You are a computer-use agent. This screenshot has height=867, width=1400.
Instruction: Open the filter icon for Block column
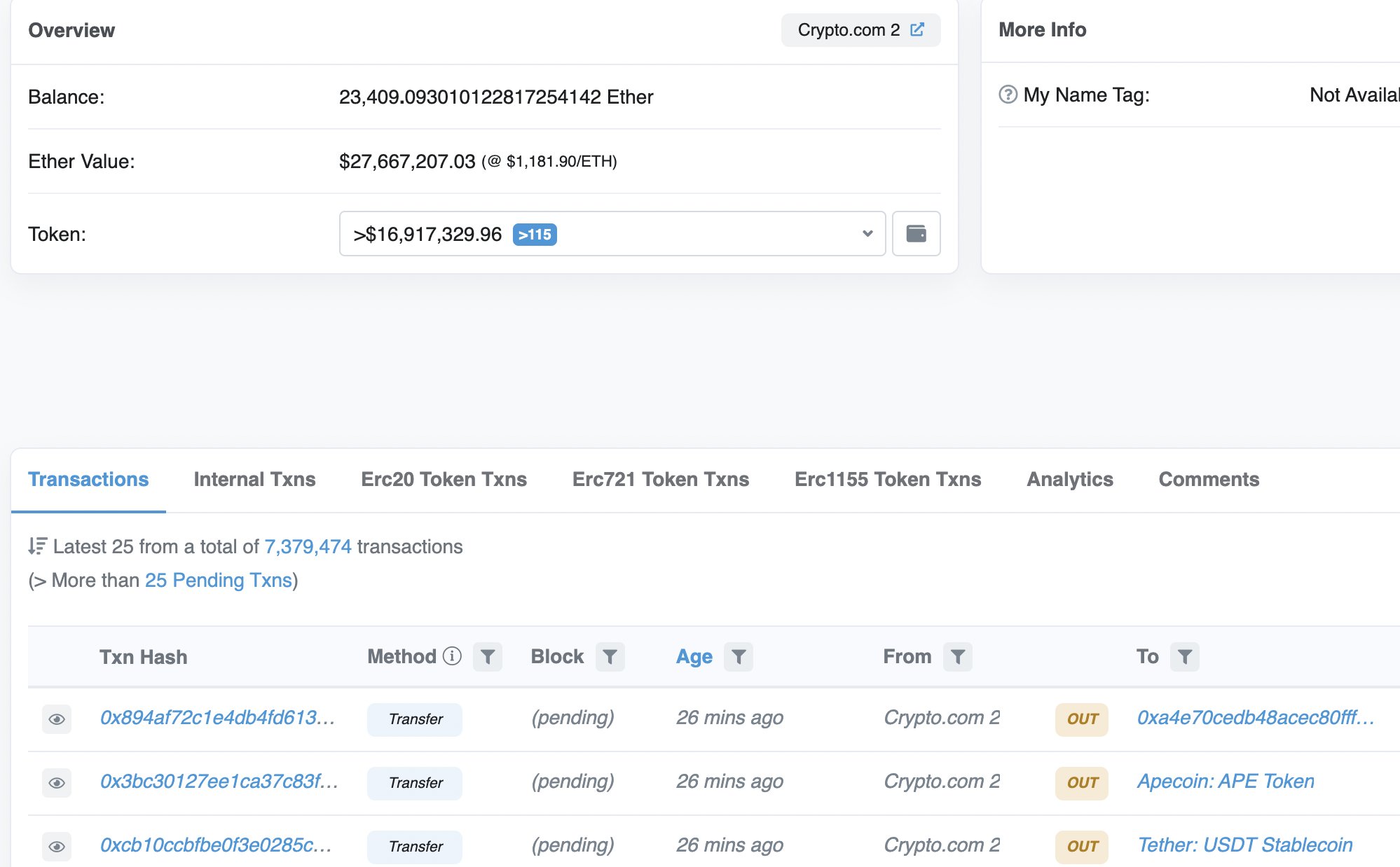coord(609,656)
